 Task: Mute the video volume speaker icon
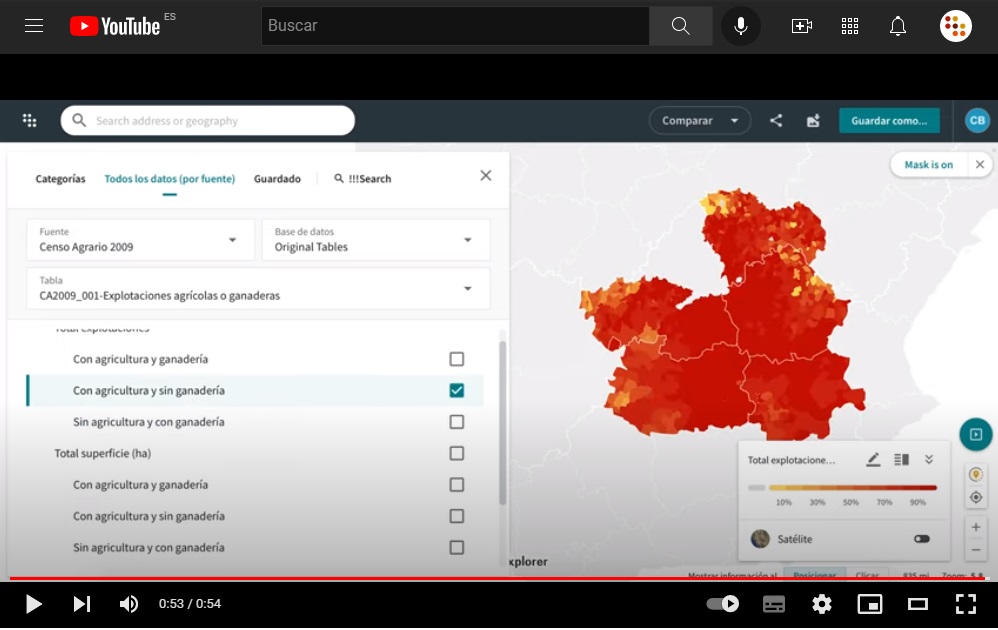129,604
